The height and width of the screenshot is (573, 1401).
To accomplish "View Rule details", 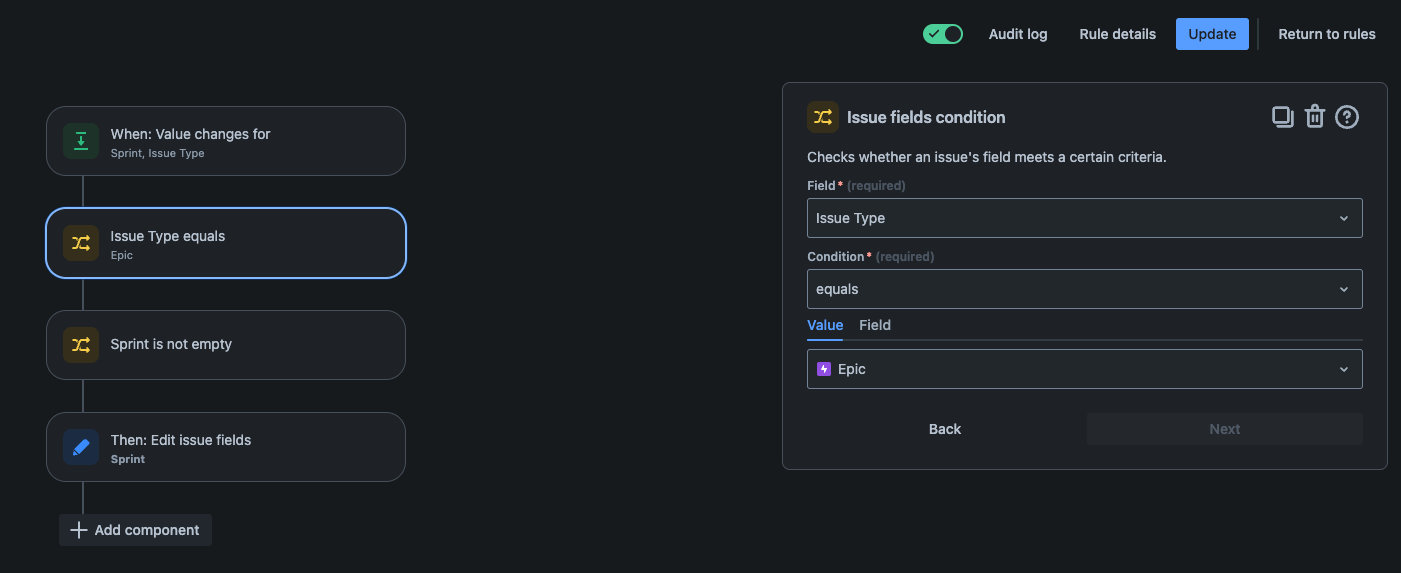I will (x=1118, y=34).
